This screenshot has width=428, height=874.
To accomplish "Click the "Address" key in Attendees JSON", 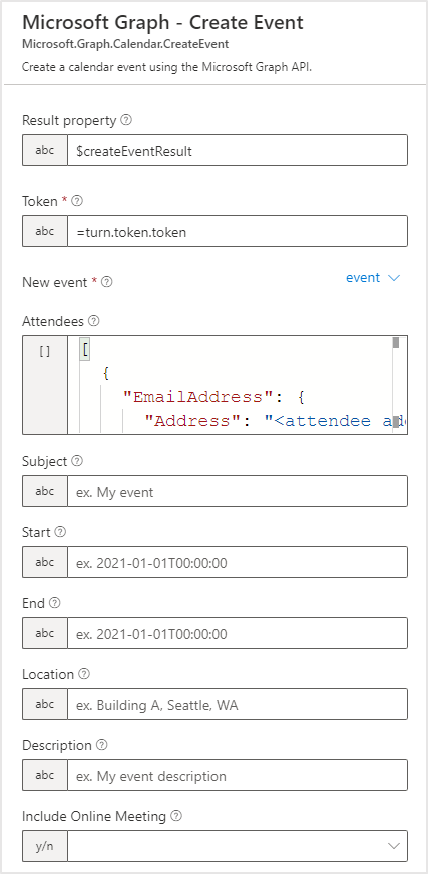I will (x=194, y=421).
